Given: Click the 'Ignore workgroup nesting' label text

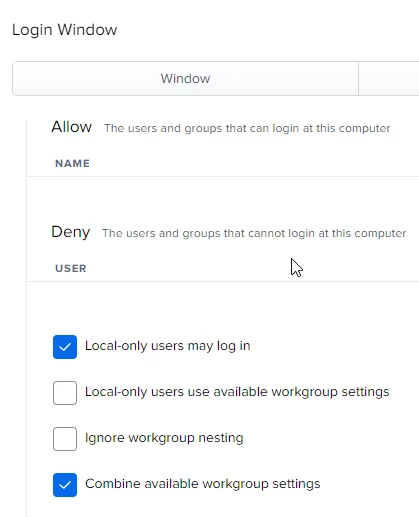Looking at the screenshot, I should [164, 438].
